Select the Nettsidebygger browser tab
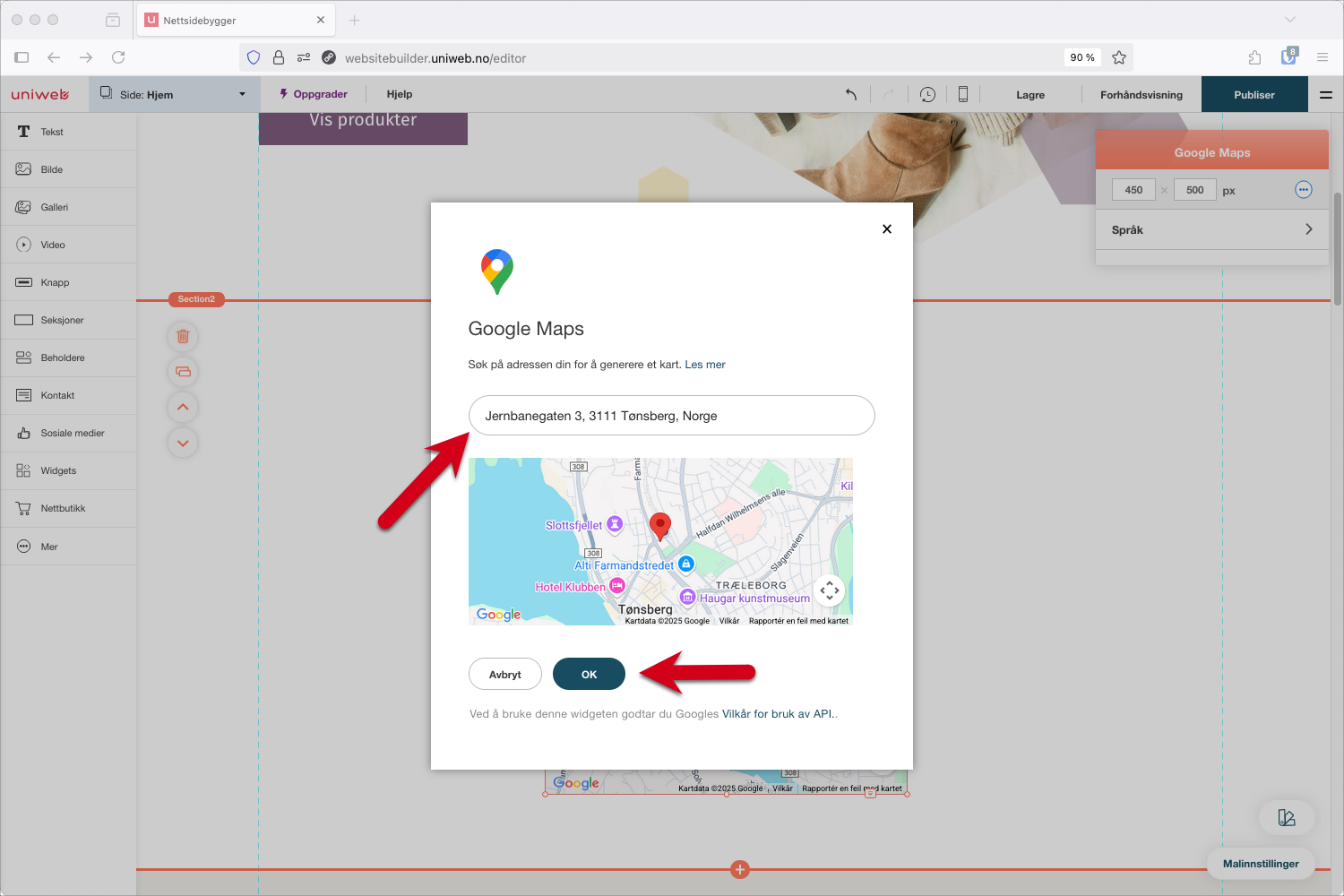 [236, 20]
